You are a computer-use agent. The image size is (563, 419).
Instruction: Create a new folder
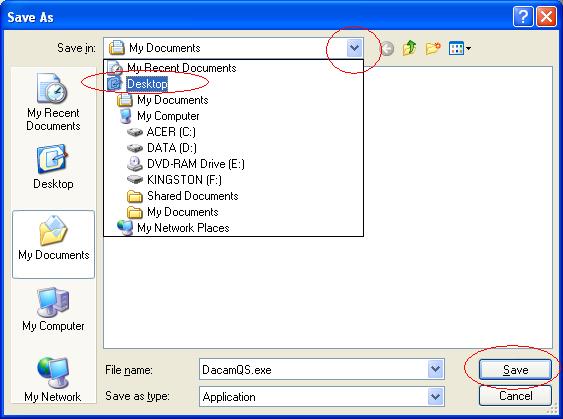[x=433, y=48]
